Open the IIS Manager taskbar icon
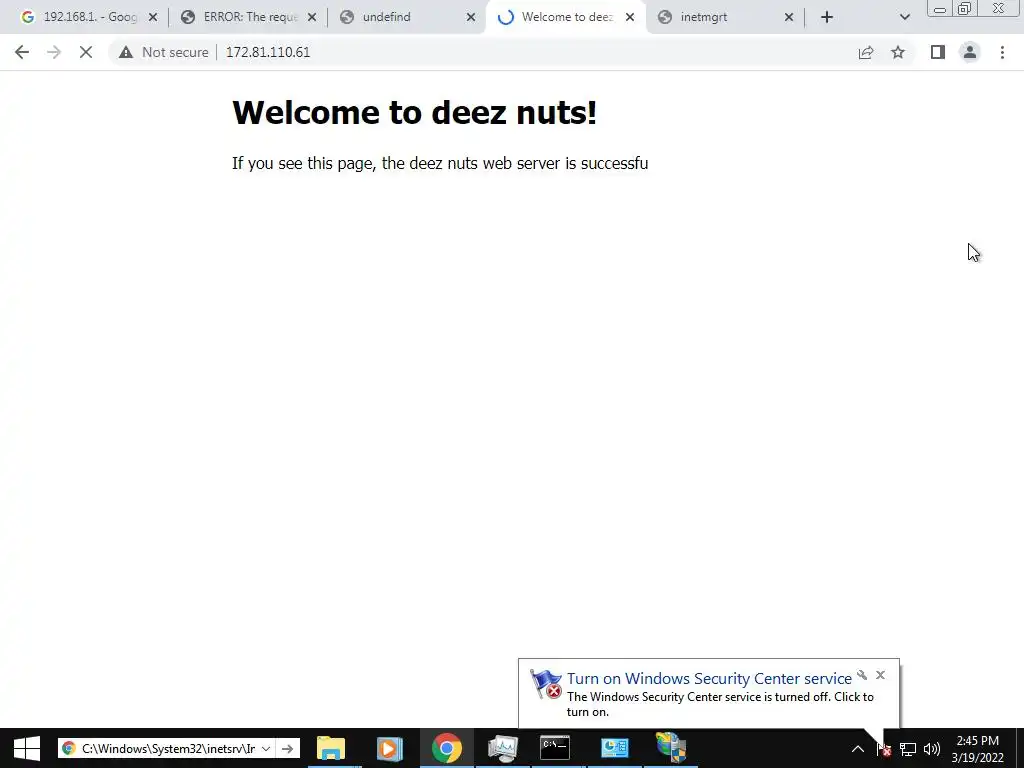 (671, 748)
